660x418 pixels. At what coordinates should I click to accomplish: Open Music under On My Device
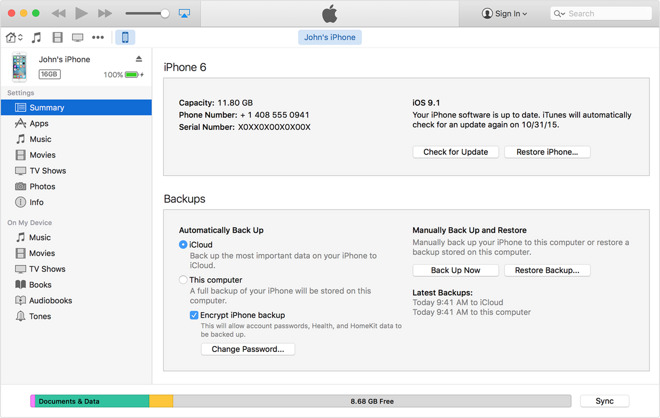tap(76, 237)
